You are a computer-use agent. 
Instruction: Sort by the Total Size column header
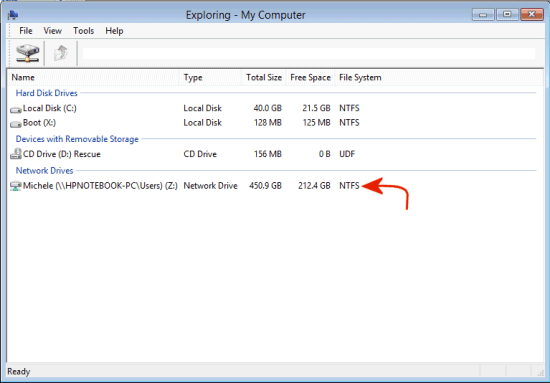pos(264,78)
